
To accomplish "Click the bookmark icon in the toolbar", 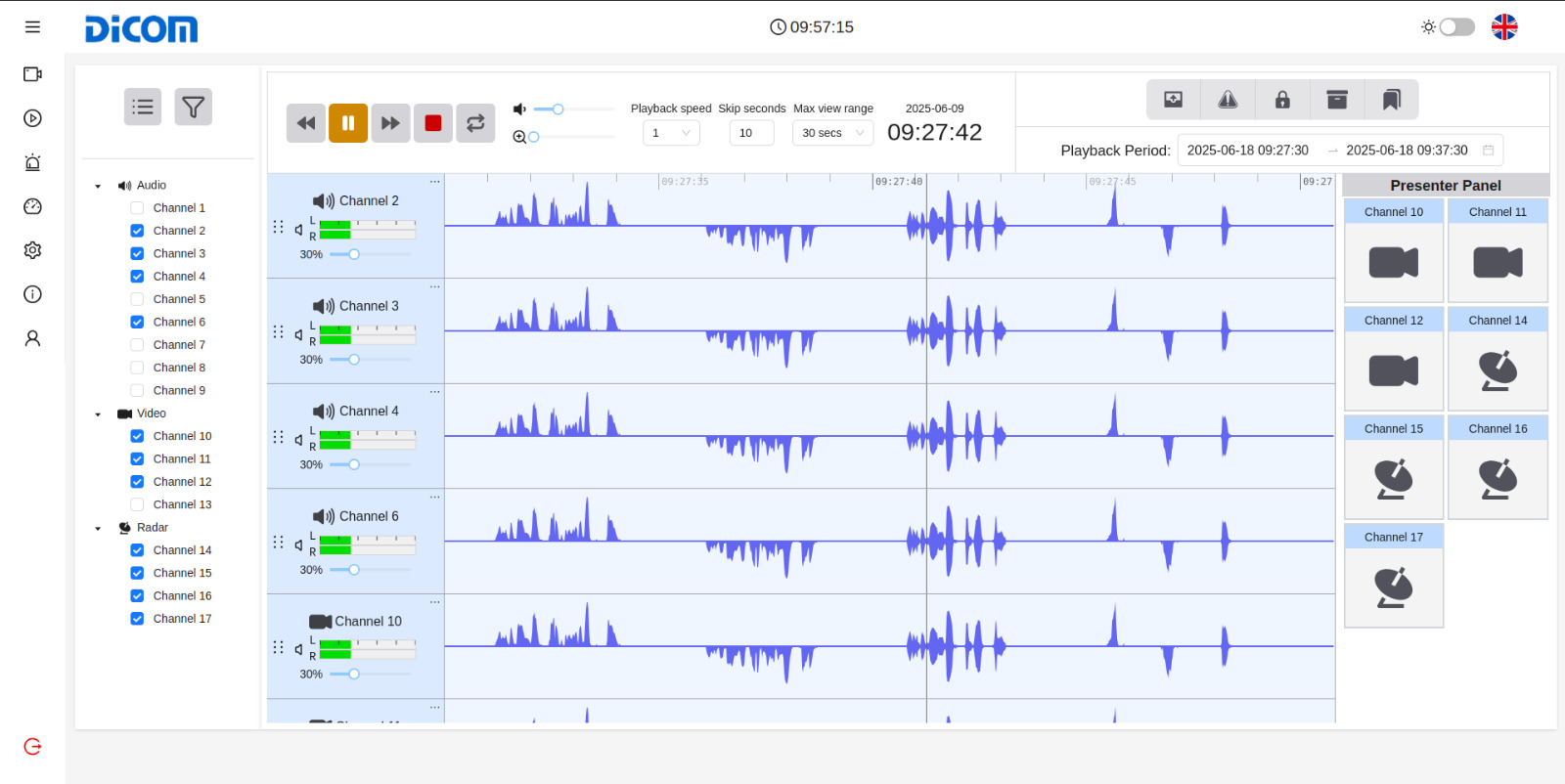I will [x=1391, y=100].
